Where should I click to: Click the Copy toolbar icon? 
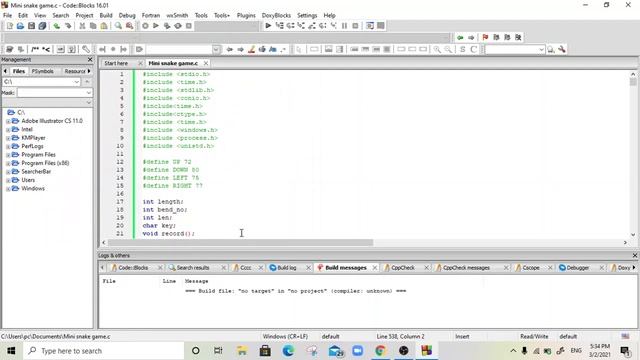[93, 26]
